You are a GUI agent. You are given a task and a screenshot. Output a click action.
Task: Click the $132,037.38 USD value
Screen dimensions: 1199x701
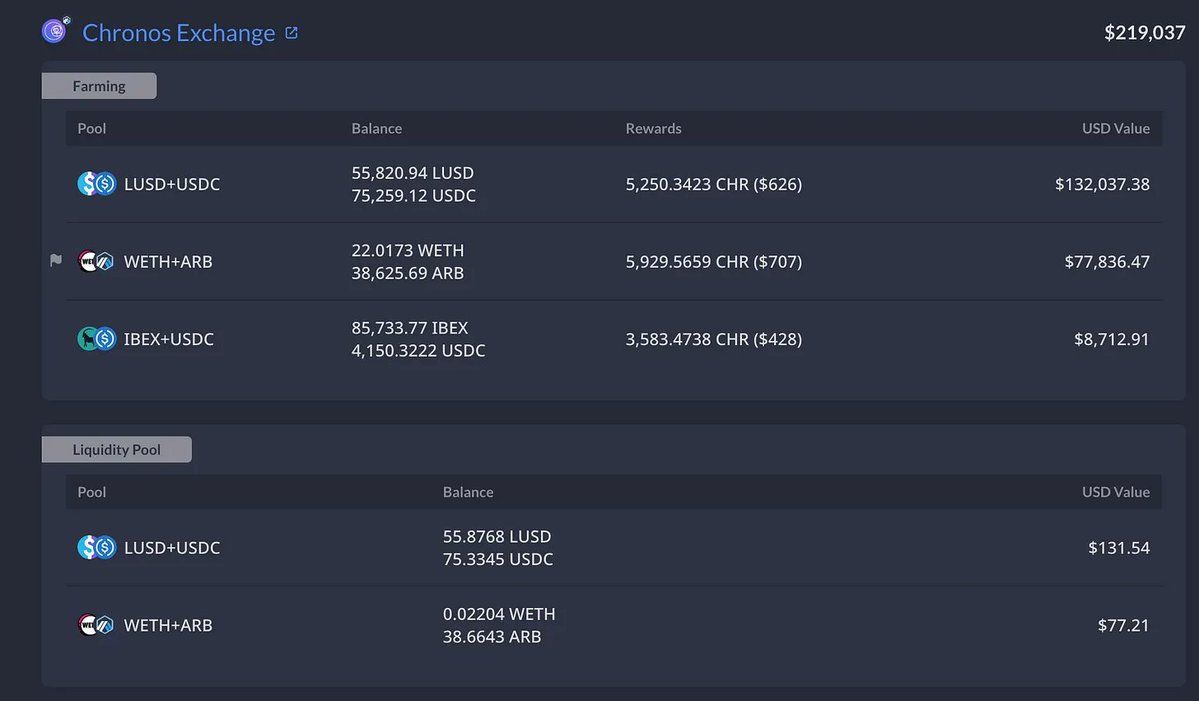tap(1103, 184)
